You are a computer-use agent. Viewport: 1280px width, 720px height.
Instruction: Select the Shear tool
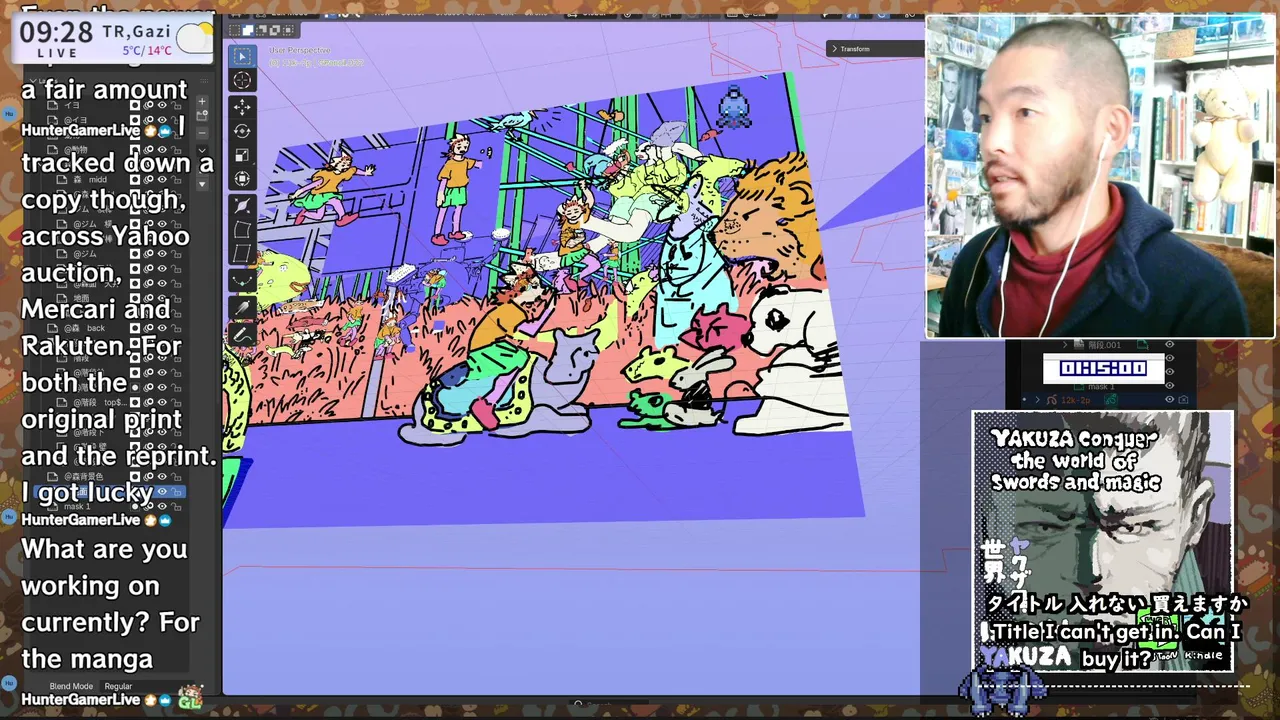pos(242,254)
